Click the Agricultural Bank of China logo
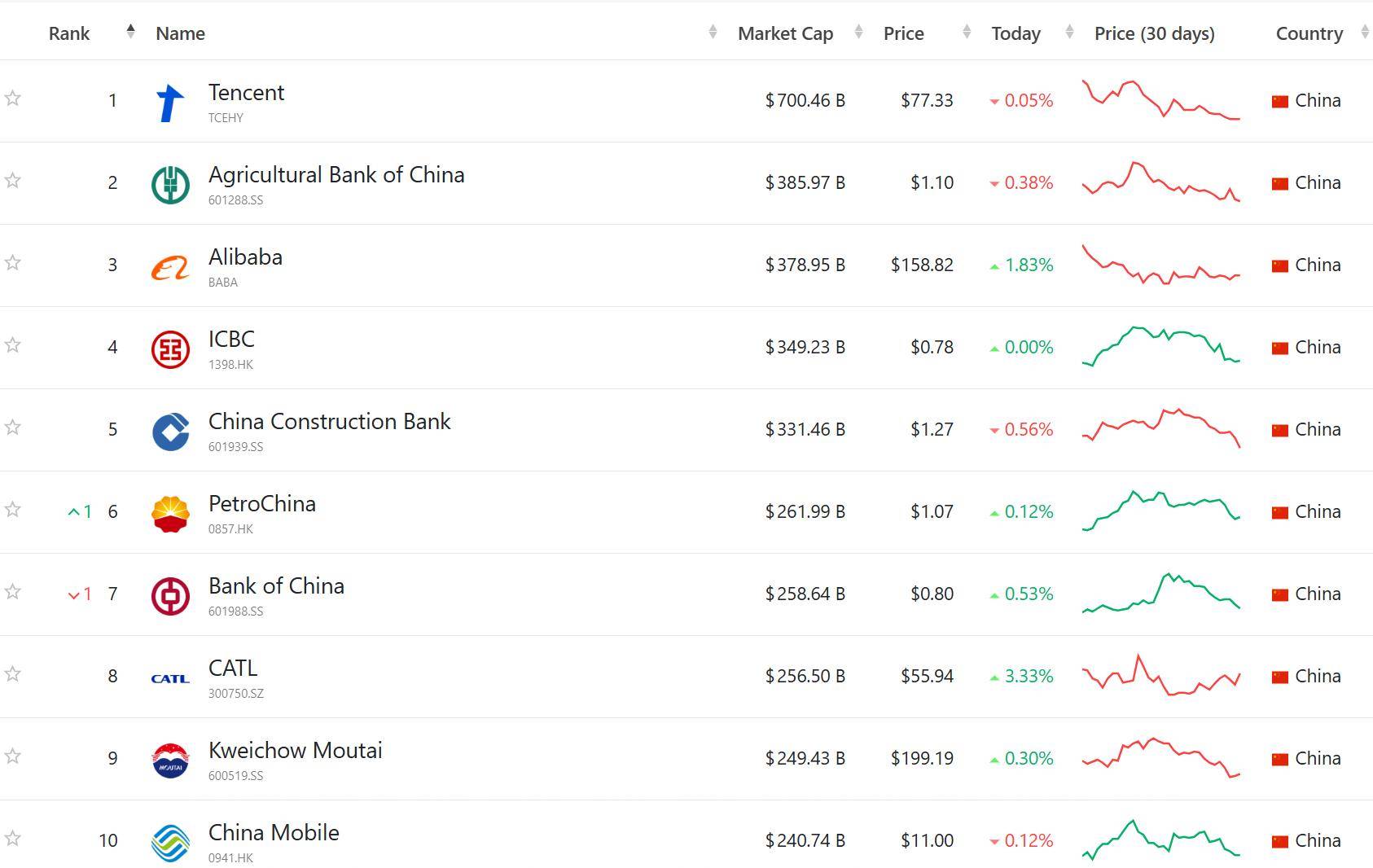1373x868 pixels. tap(170, 184)
